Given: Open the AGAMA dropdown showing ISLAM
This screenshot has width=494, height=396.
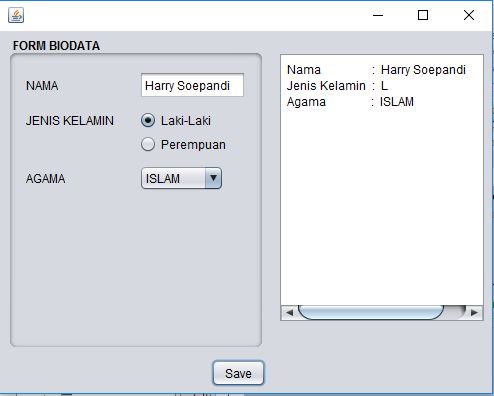Looking at the screenshot, I should pos(181,178).
